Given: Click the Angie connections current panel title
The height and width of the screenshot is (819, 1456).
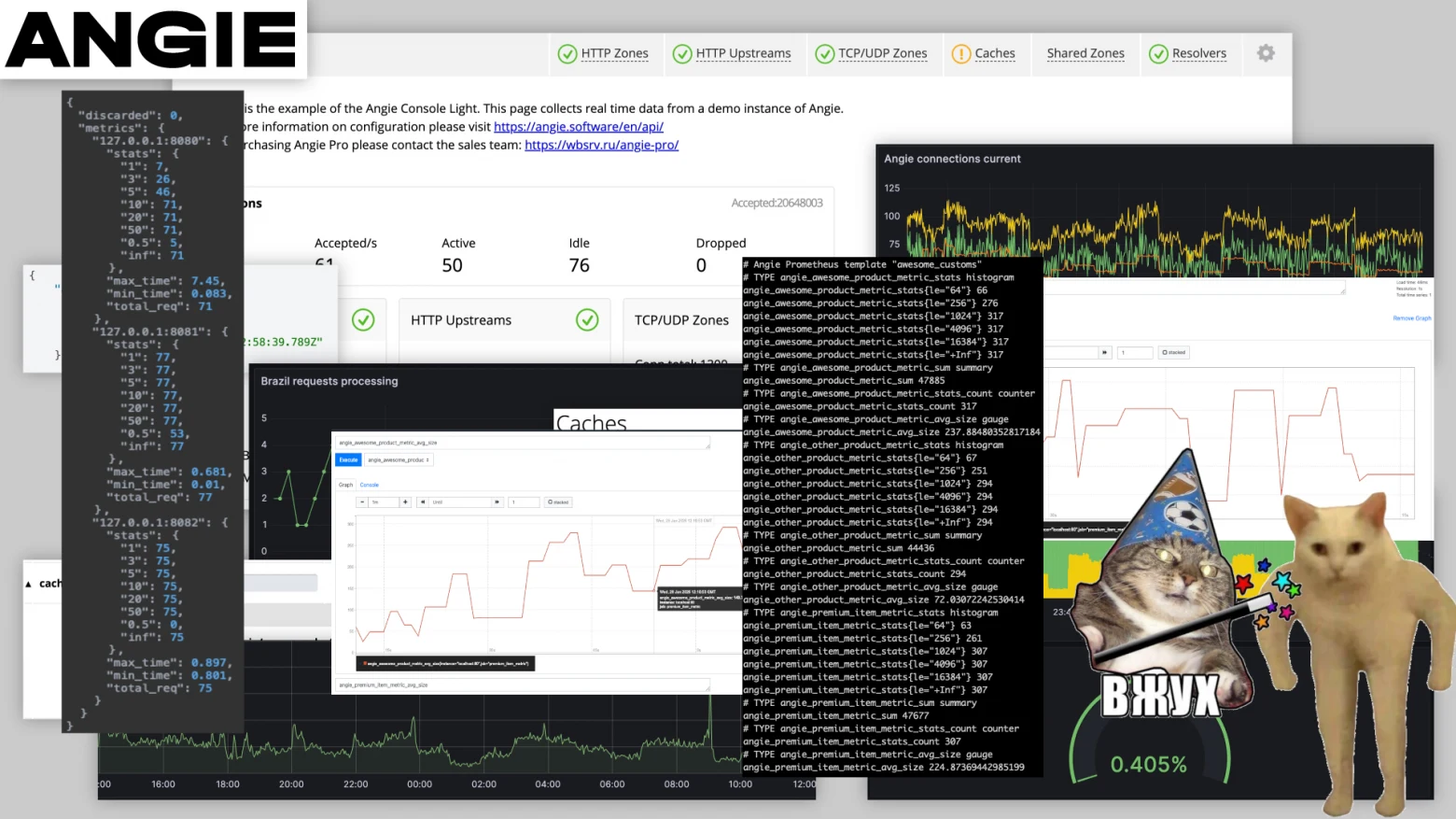Looking at the screenshot, I should point(952,159).
